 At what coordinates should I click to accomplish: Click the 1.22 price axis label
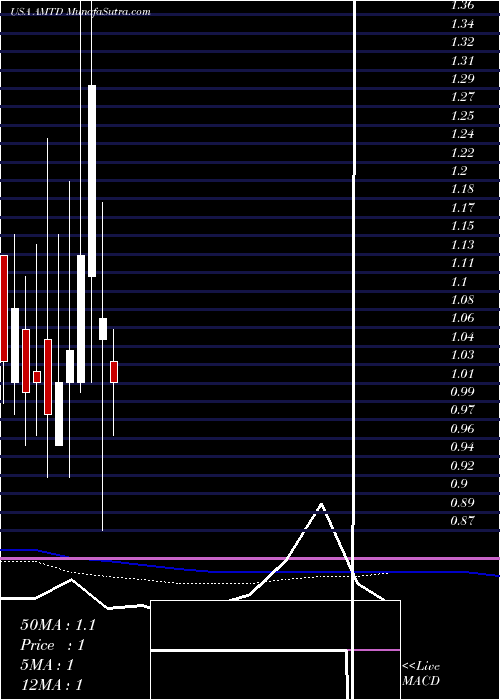tap(462, 152)
